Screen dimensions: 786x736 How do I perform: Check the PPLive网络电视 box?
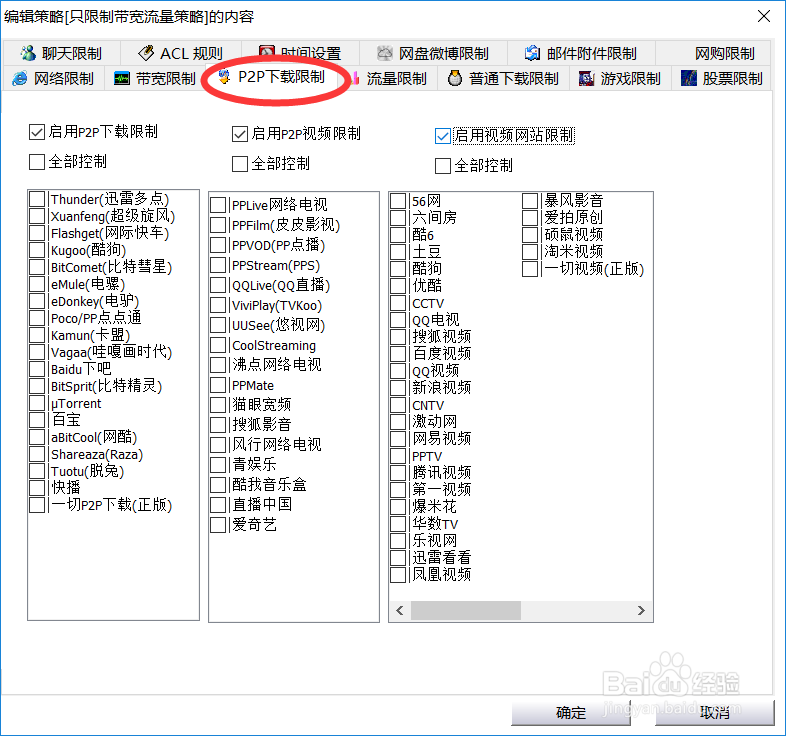tap(218, 205)
